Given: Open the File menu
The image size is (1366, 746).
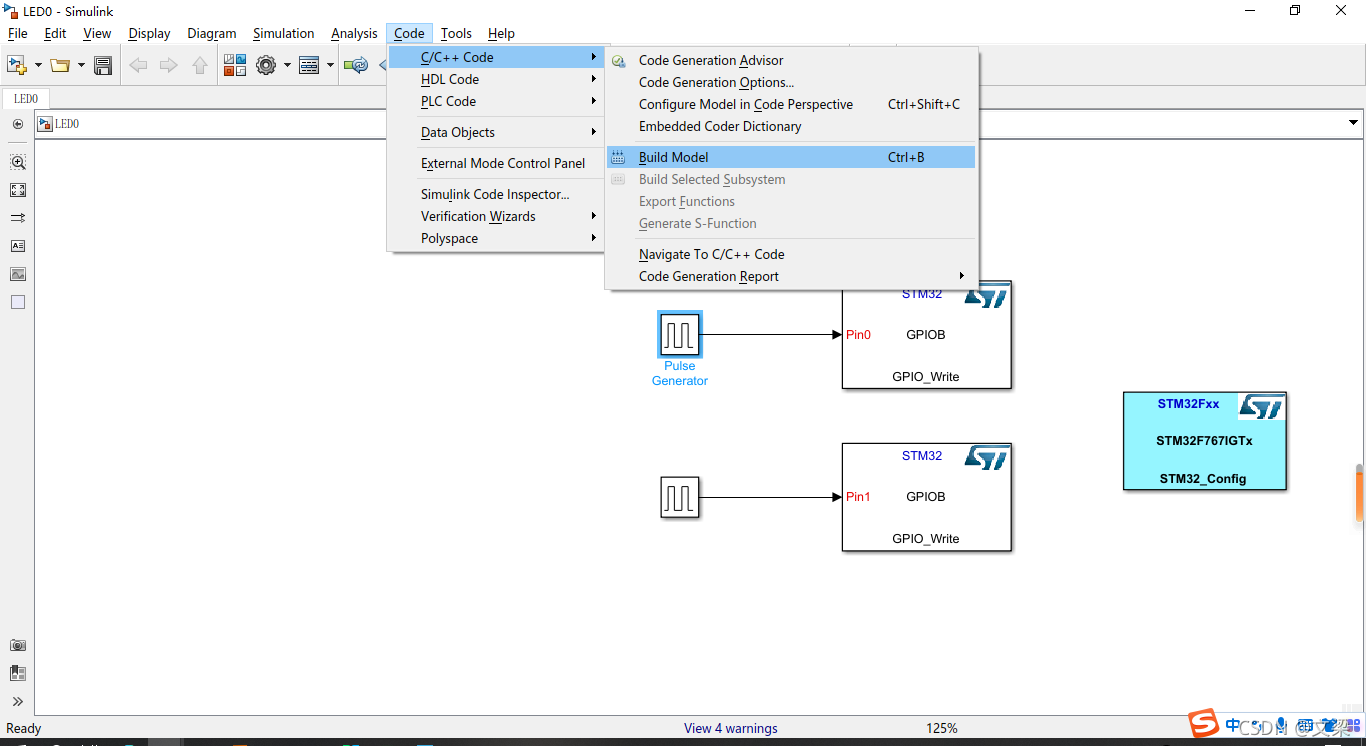Looking at the screenshot, I should [18, 33].
